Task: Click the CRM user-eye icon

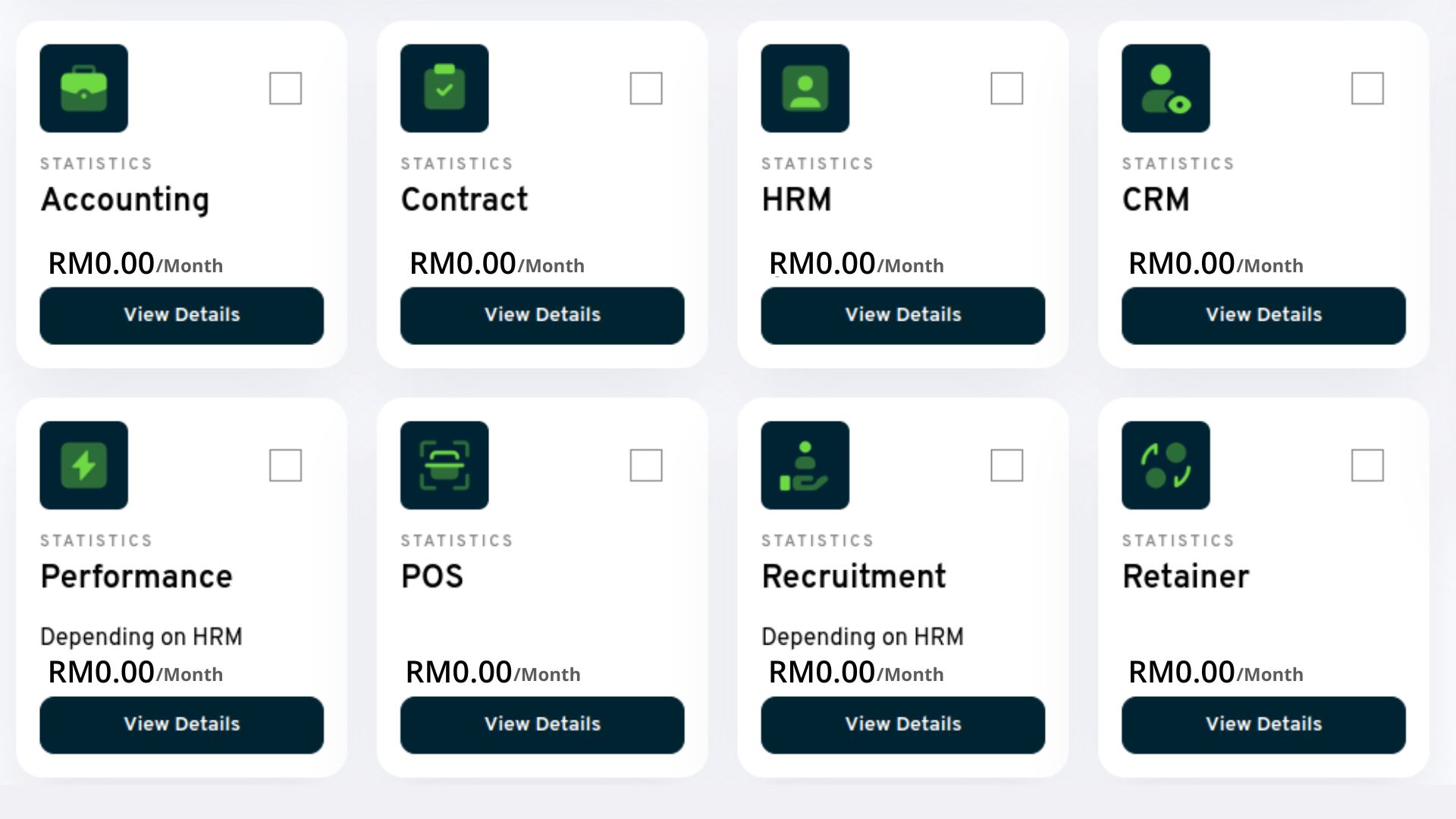Action: pyautogui.click(x=1166, y=88)
